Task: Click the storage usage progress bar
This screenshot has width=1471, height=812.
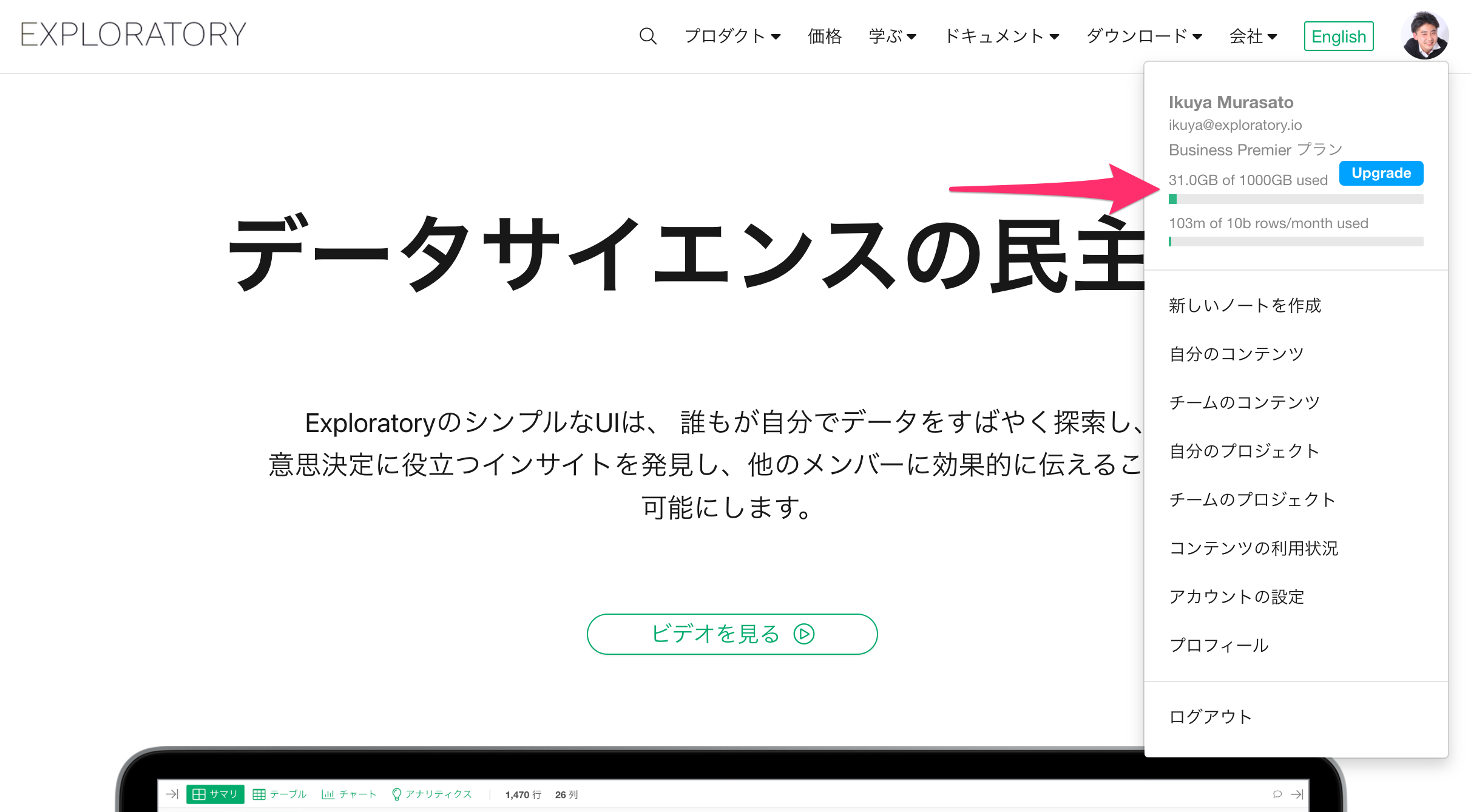Action: 1296,199
